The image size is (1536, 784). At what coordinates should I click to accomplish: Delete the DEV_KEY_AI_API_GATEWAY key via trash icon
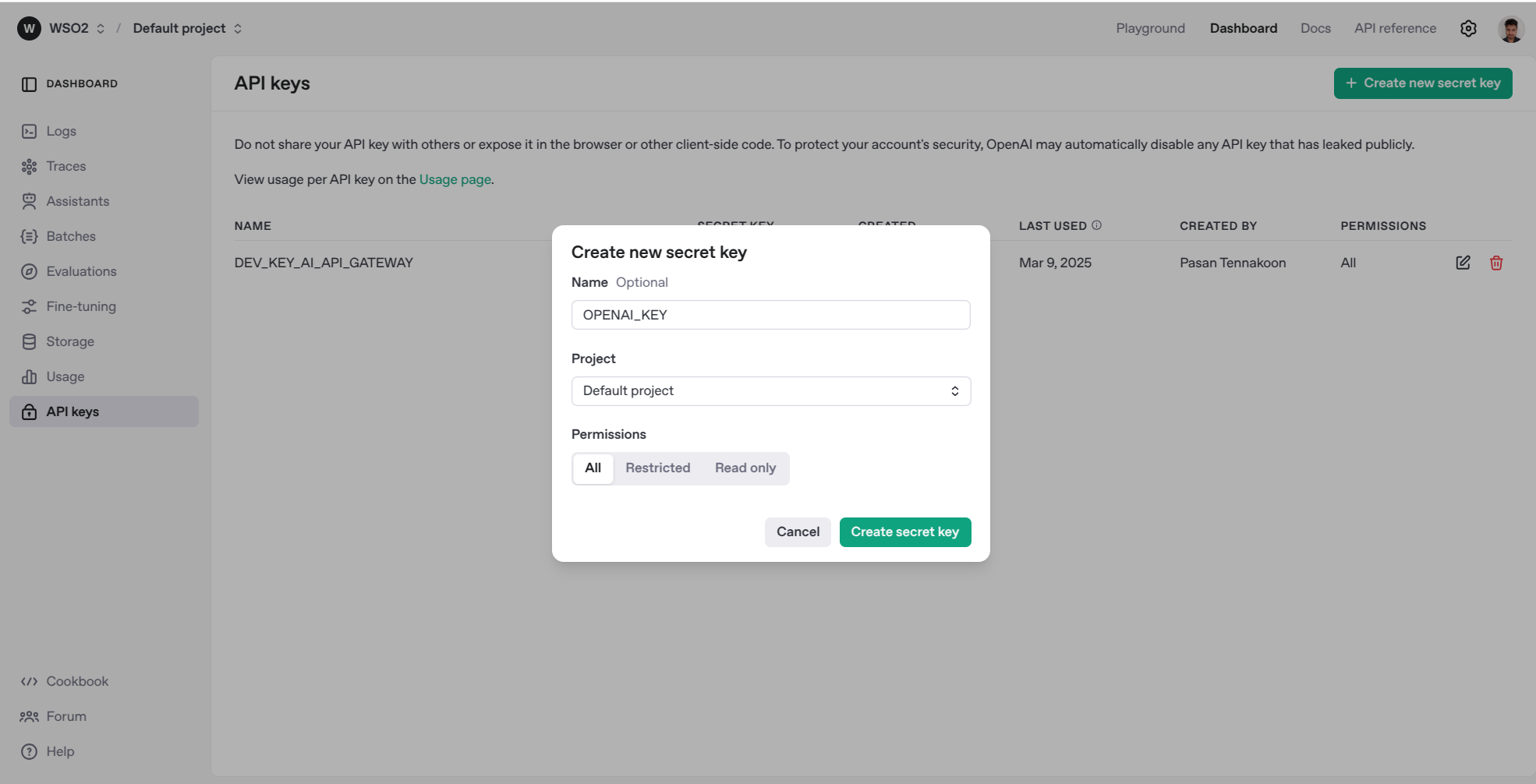(x=1495, y=263)
